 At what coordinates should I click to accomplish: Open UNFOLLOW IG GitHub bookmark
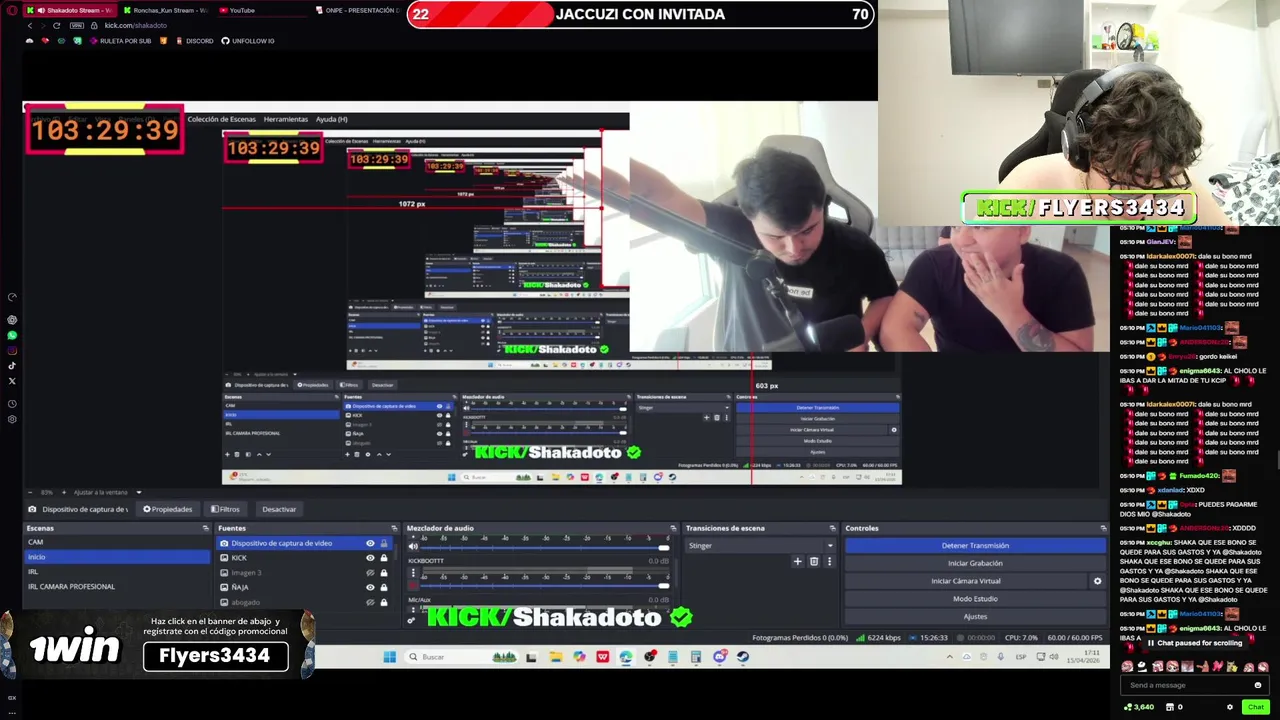248,41
